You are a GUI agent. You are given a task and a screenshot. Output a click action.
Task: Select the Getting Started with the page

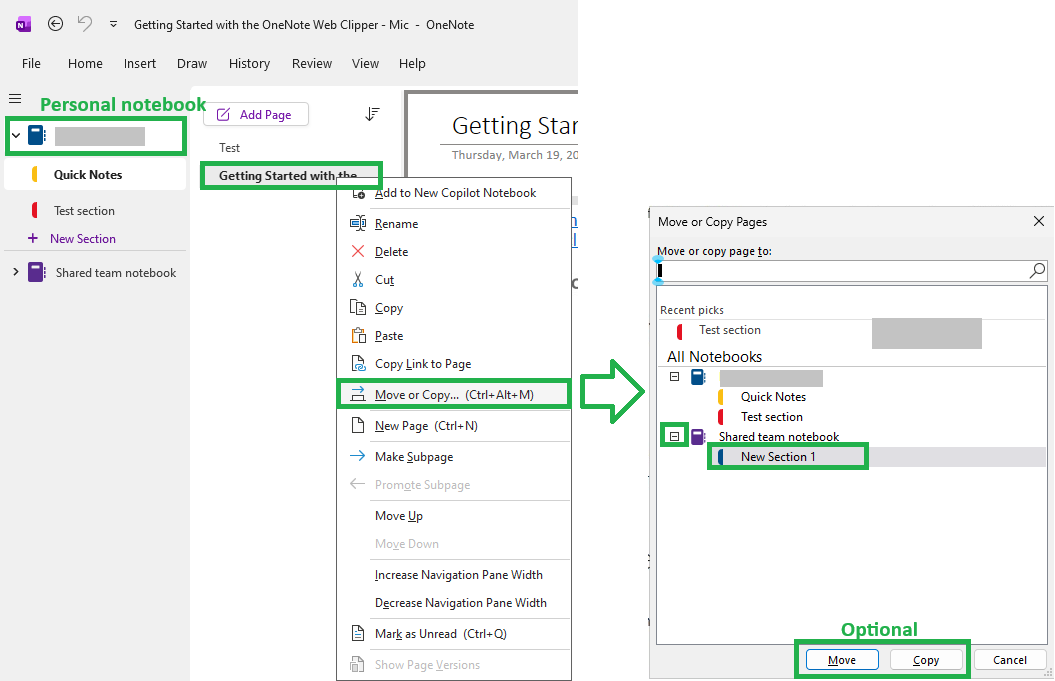(x=291, y=176)
